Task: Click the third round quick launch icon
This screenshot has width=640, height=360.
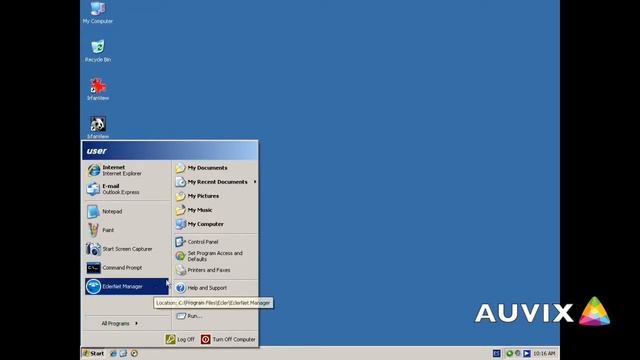Action: pos(134,353)
